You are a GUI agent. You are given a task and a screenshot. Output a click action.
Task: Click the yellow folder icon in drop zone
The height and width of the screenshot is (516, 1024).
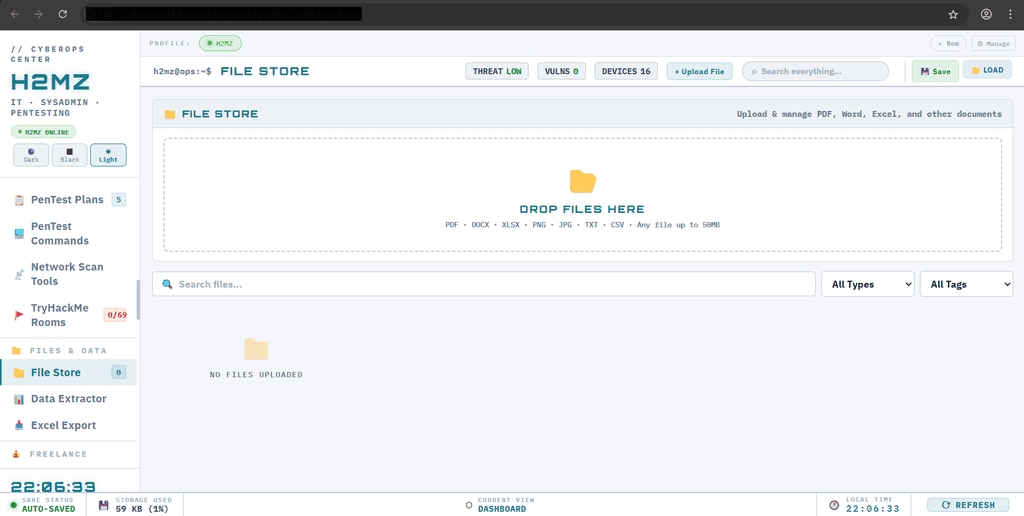click(583, 182)
